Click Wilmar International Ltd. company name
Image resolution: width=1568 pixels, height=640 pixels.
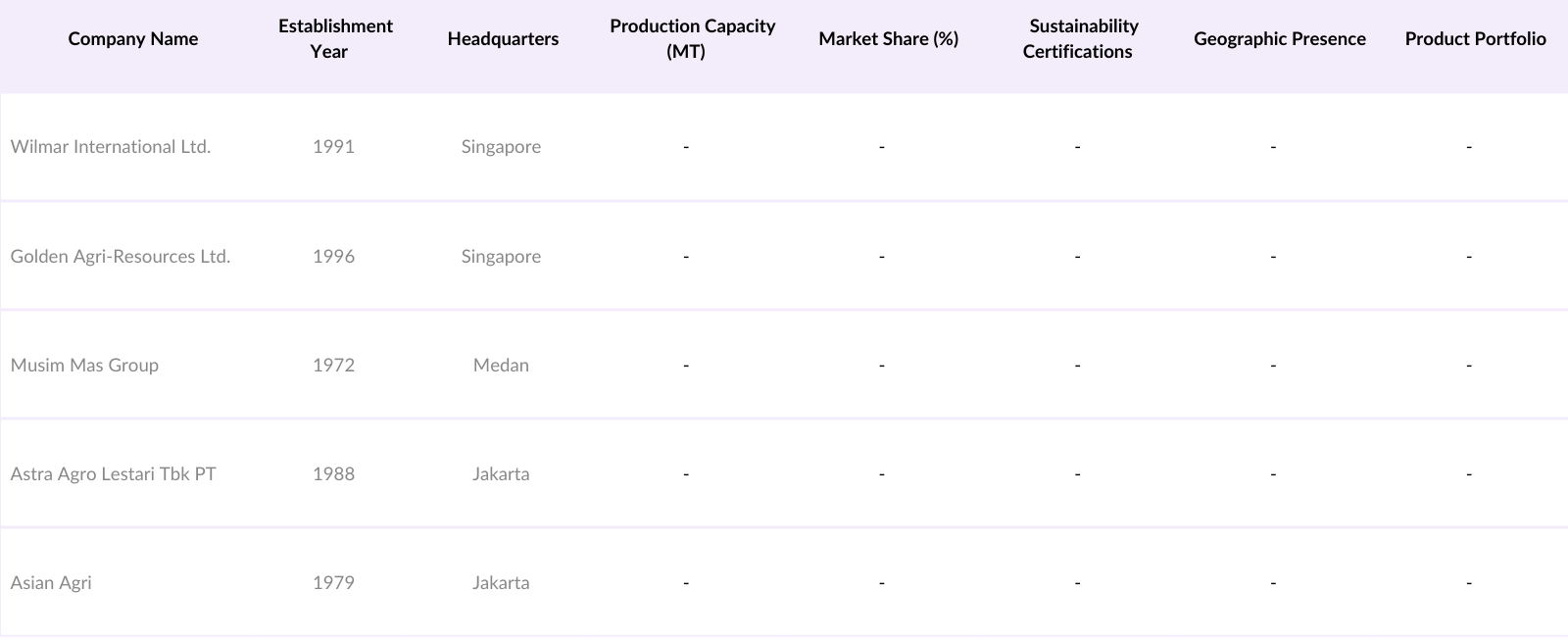click(x=111, y=147)
